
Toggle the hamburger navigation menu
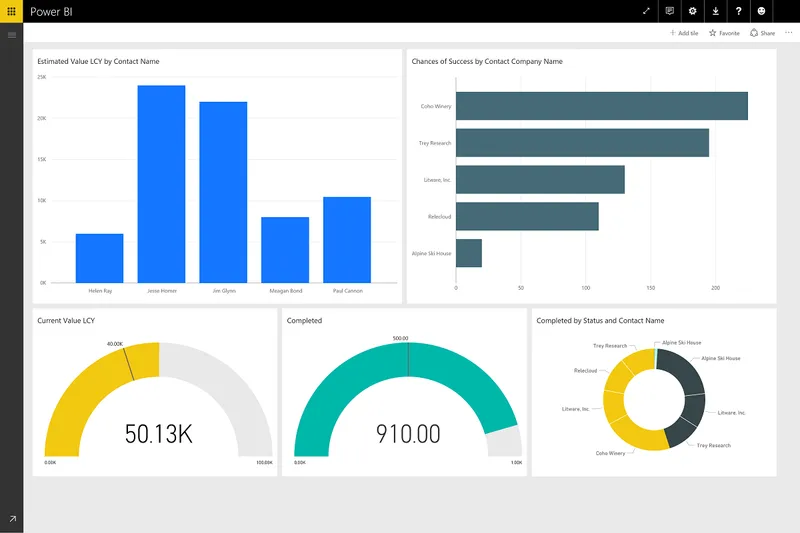coord(12,35)
